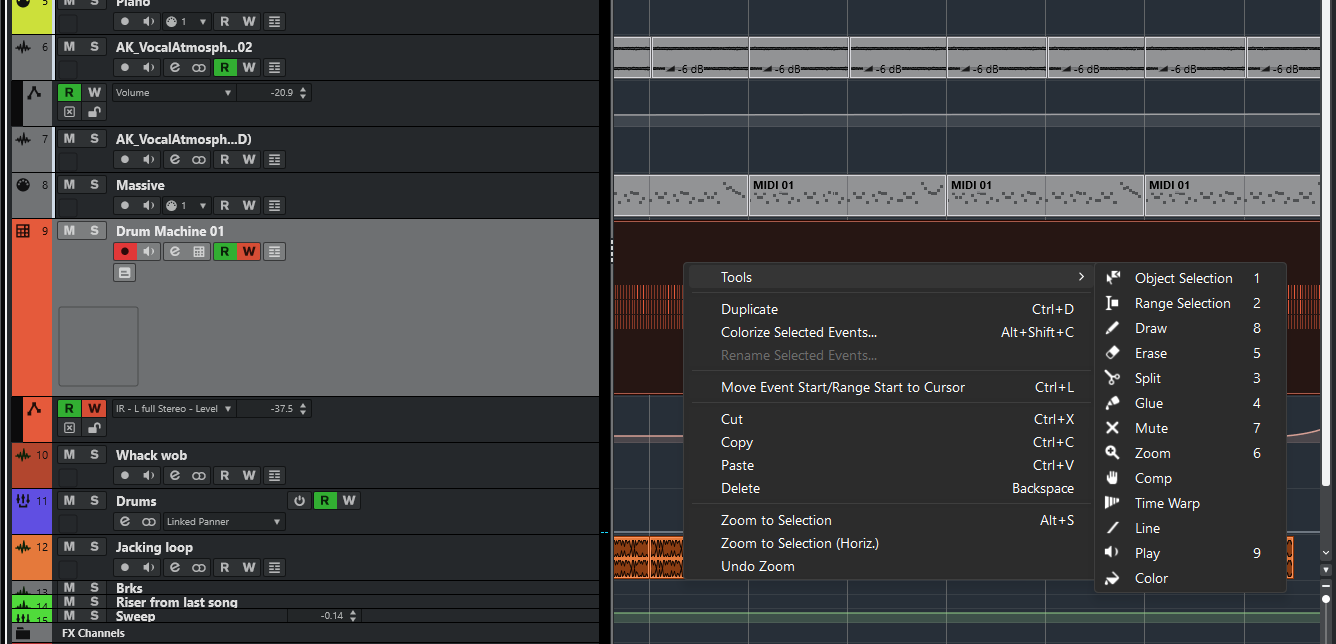Screen dimensions: 1336x644
Task: Select the Whack wob track name
Action: tap(151, 455)
